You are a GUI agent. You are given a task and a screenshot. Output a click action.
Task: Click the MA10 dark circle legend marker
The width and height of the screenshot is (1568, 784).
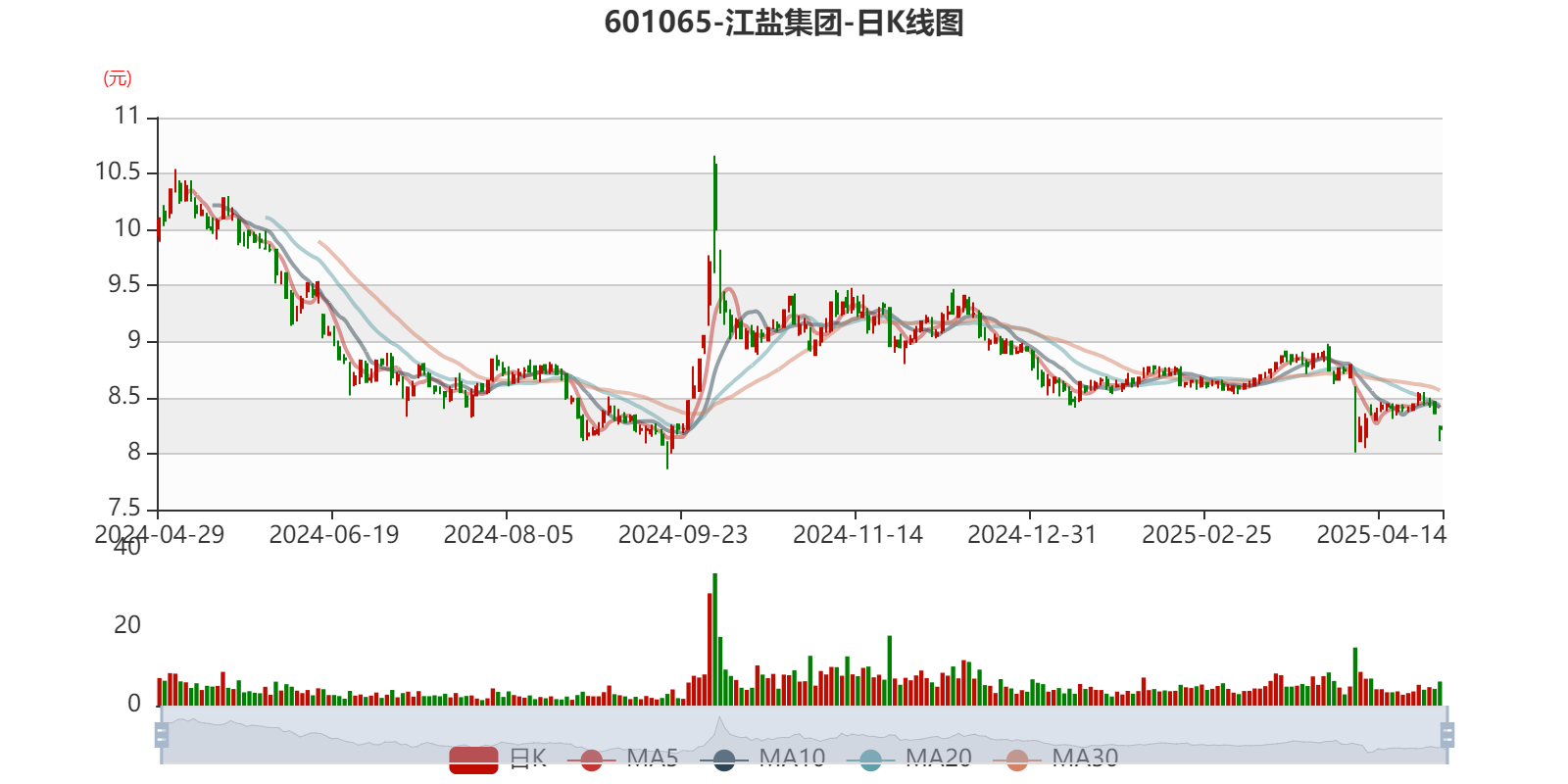point(724,759)
